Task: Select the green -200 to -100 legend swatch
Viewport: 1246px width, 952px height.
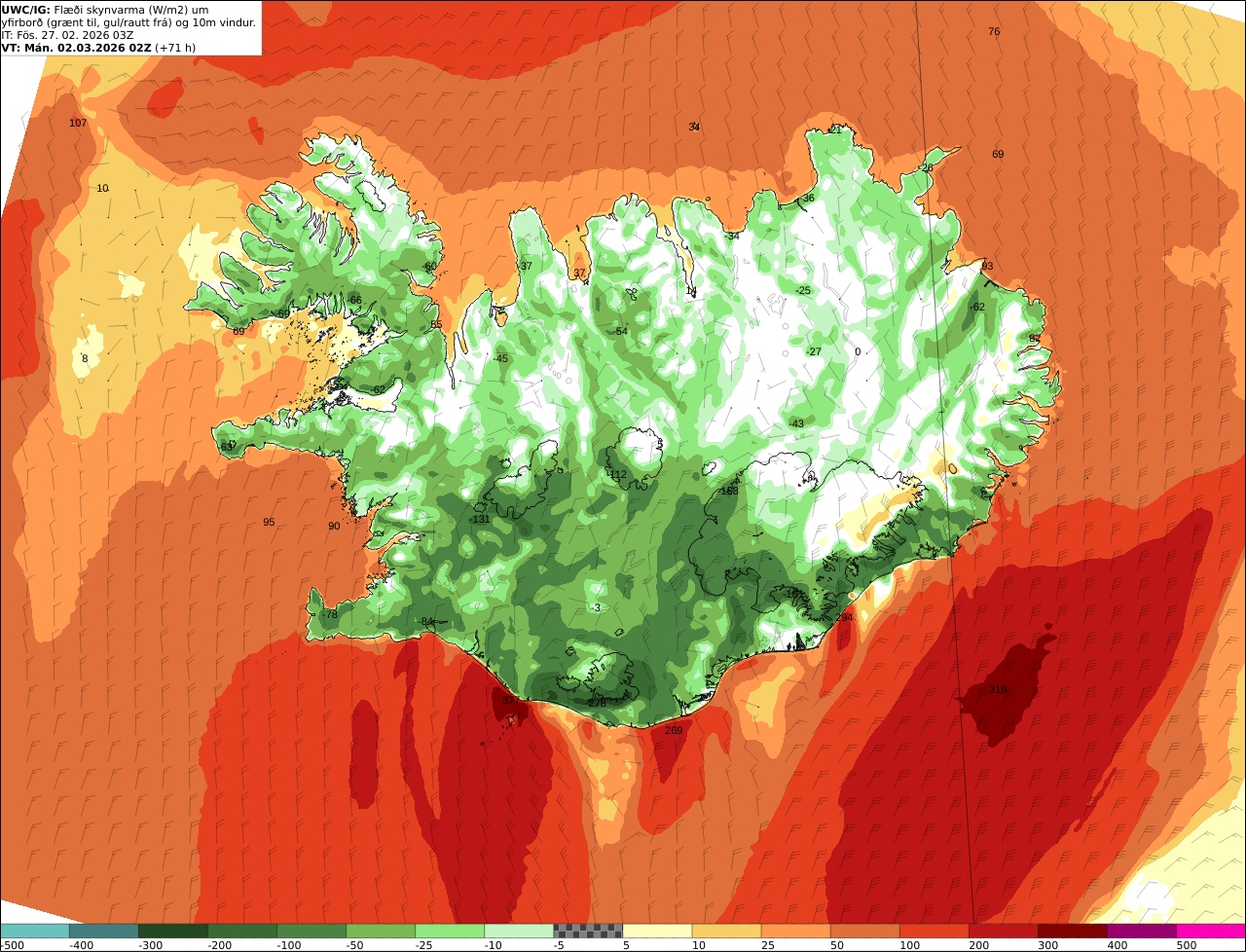Action: coord(242,931)
